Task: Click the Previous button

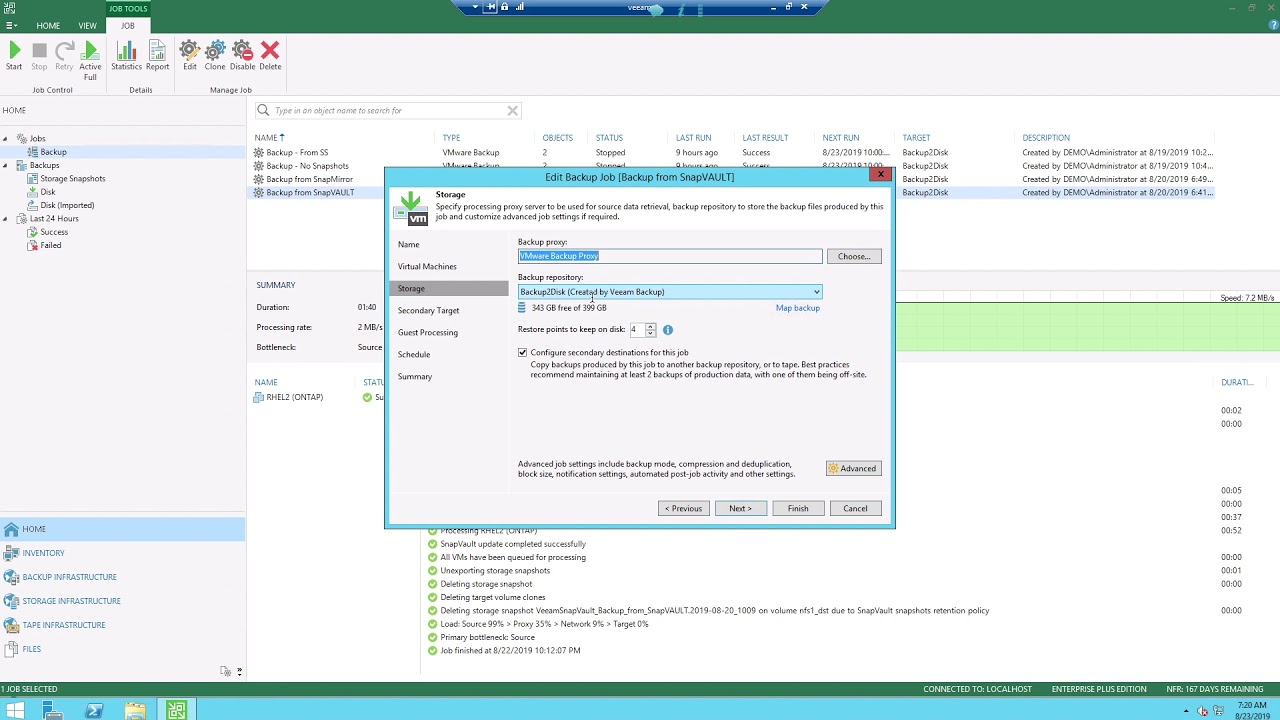Action: click(x=684, y=509)
